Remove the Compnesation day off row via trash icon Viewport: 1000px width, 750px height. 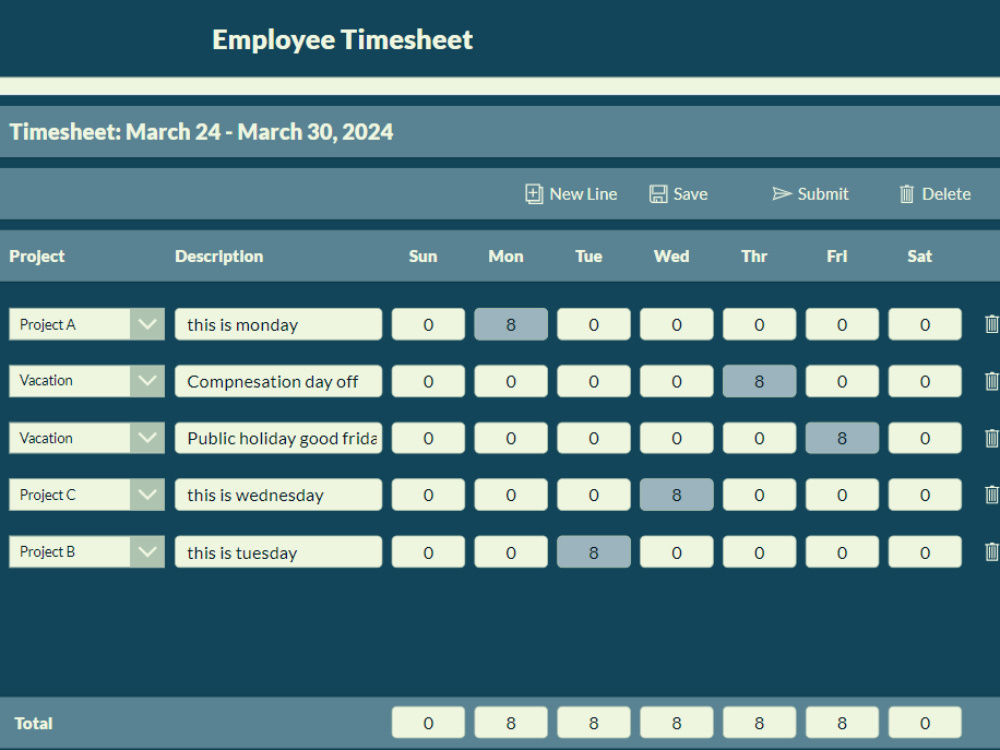point(991,381)
